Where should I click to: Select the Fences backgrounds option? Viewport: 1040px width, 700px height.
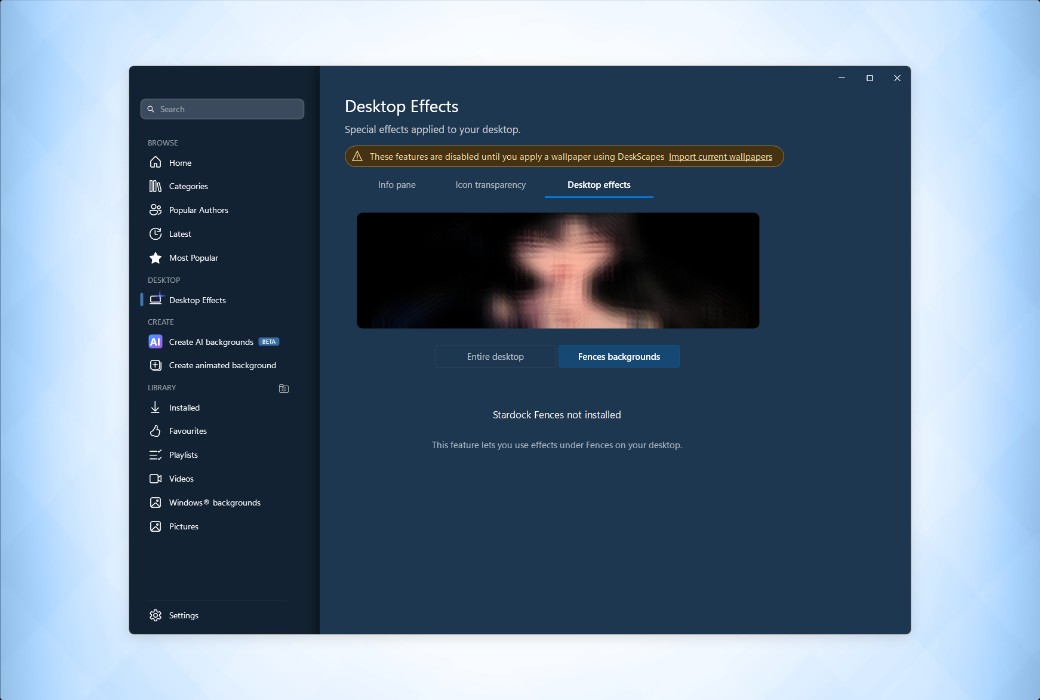619,357
